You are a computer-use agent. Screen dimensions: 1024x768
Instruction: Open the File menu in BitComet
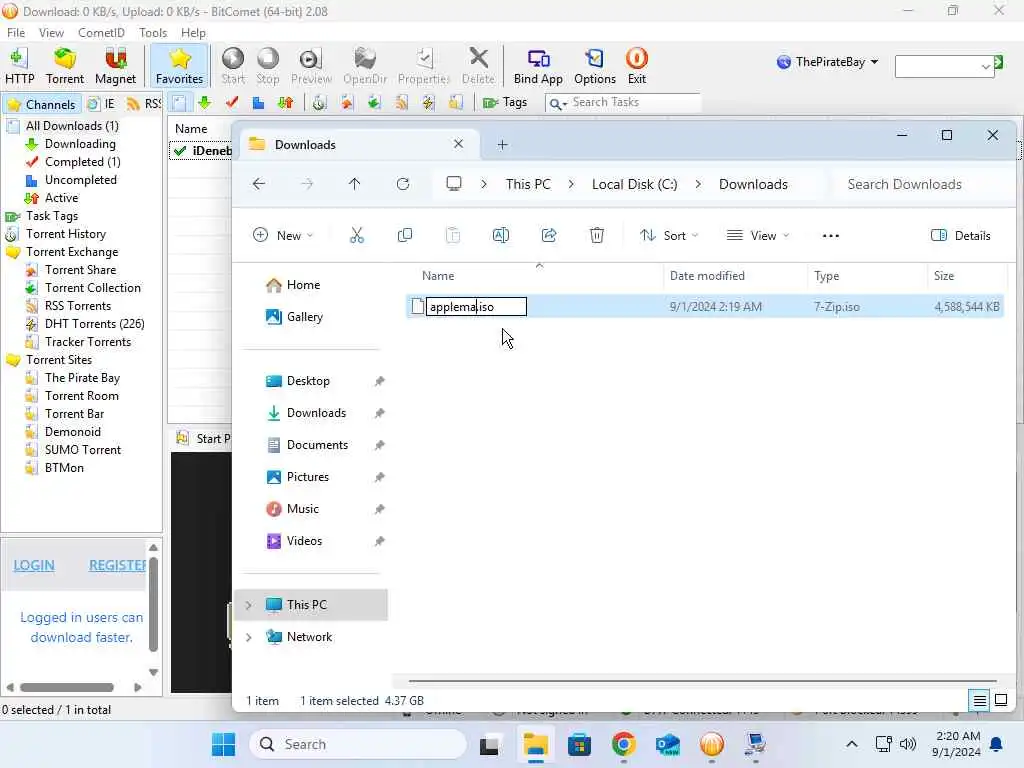coord(16,33)
